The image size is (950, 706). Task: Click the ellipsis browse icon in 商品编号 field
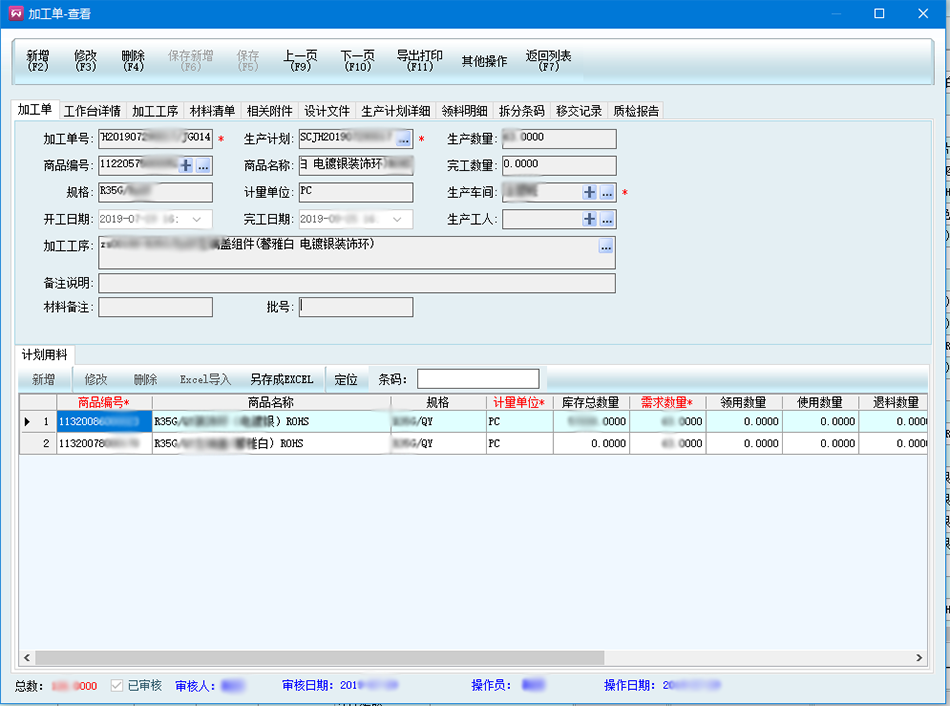[x=204, y=165]
